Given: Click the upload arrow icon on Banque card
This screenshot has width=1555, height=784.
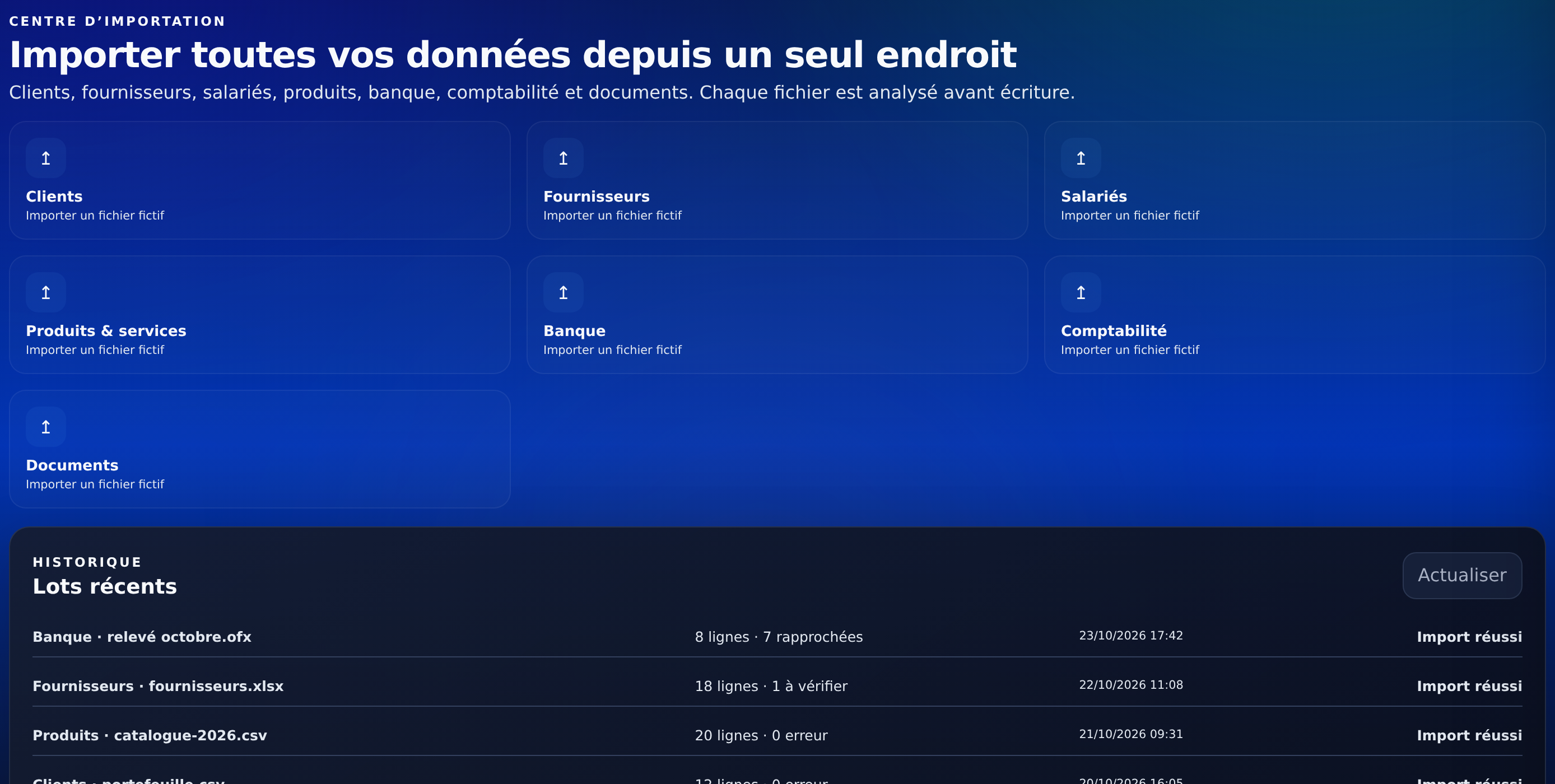Looking at the screenshot, I should 563,293.
